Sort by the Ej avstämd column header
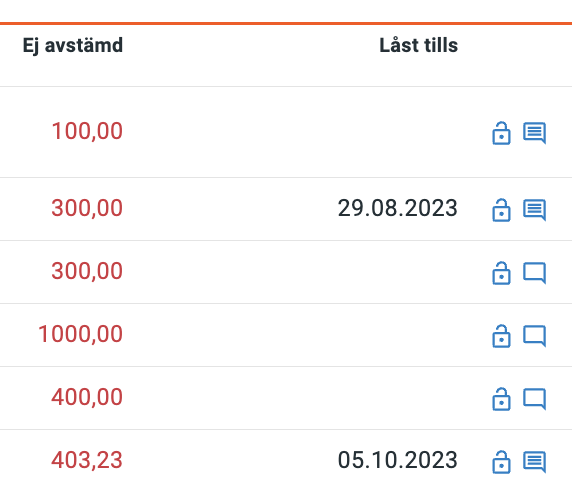The width and height of the screenshot is (584, 496). point(73,46)
